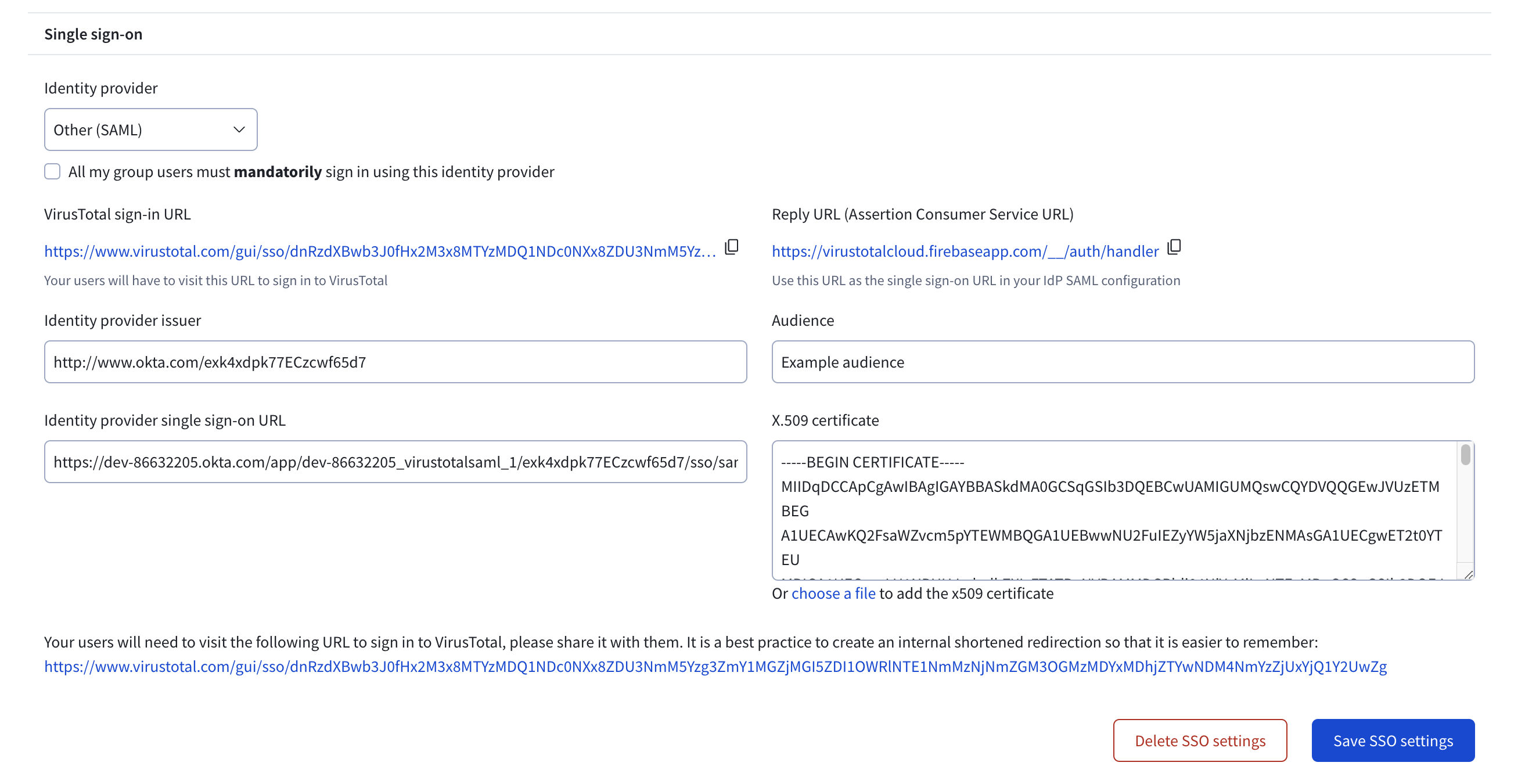Open the full SSO URL at the bottom

pos(715,667)
